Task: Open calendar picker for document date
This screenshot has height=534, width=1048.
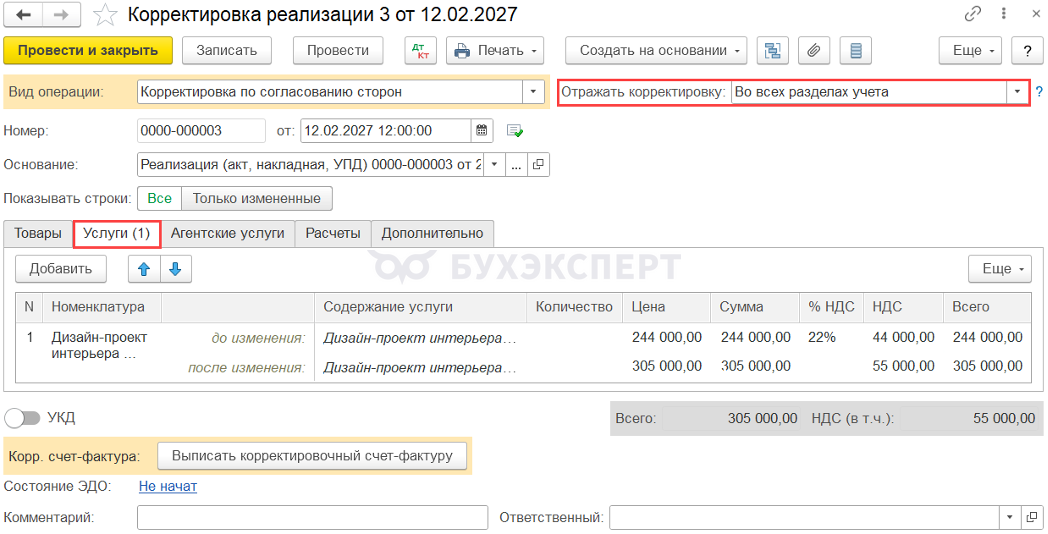Action: pos(481,130)
